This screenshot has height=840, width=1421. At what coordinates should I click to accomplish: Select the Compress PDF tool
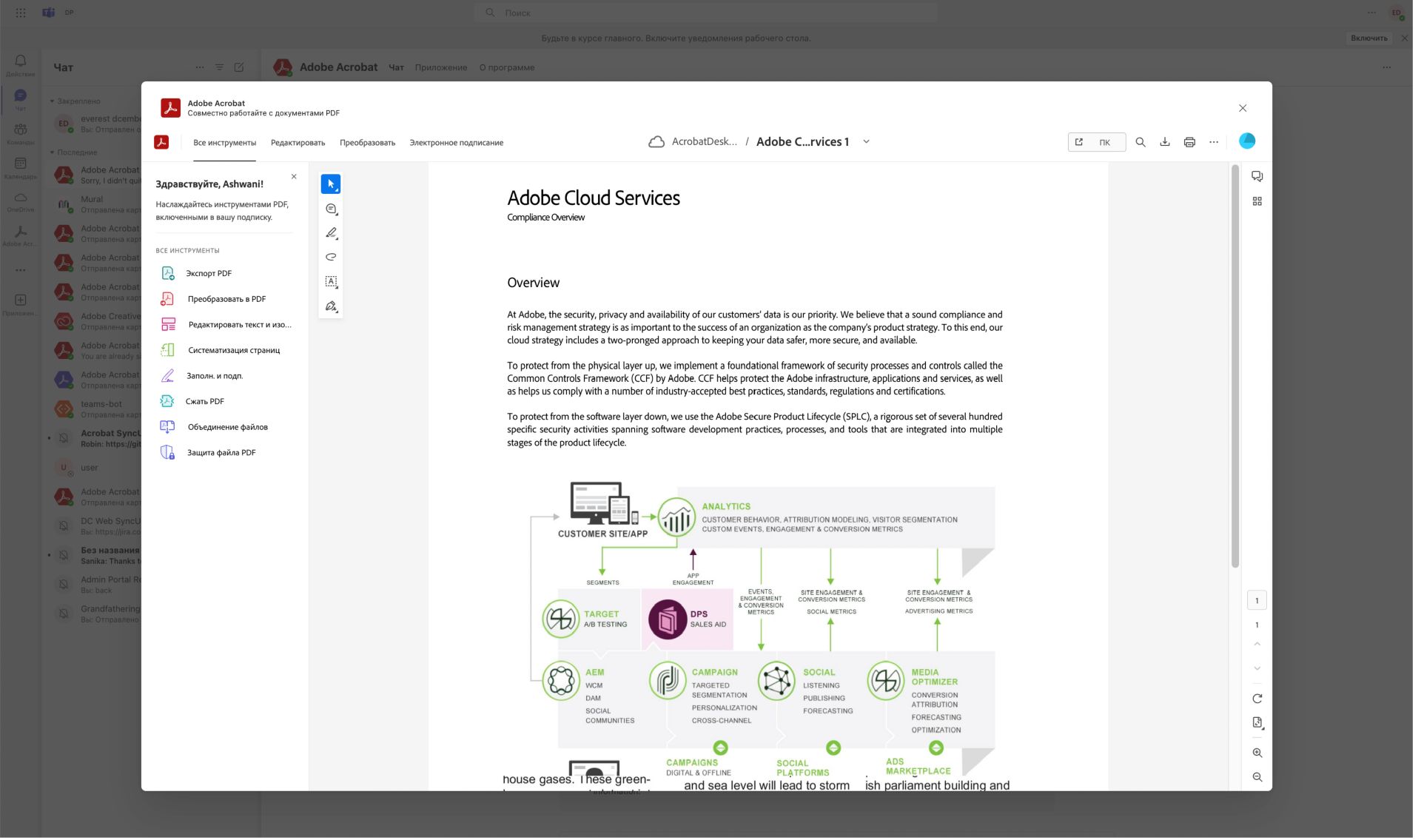(205, 401)
